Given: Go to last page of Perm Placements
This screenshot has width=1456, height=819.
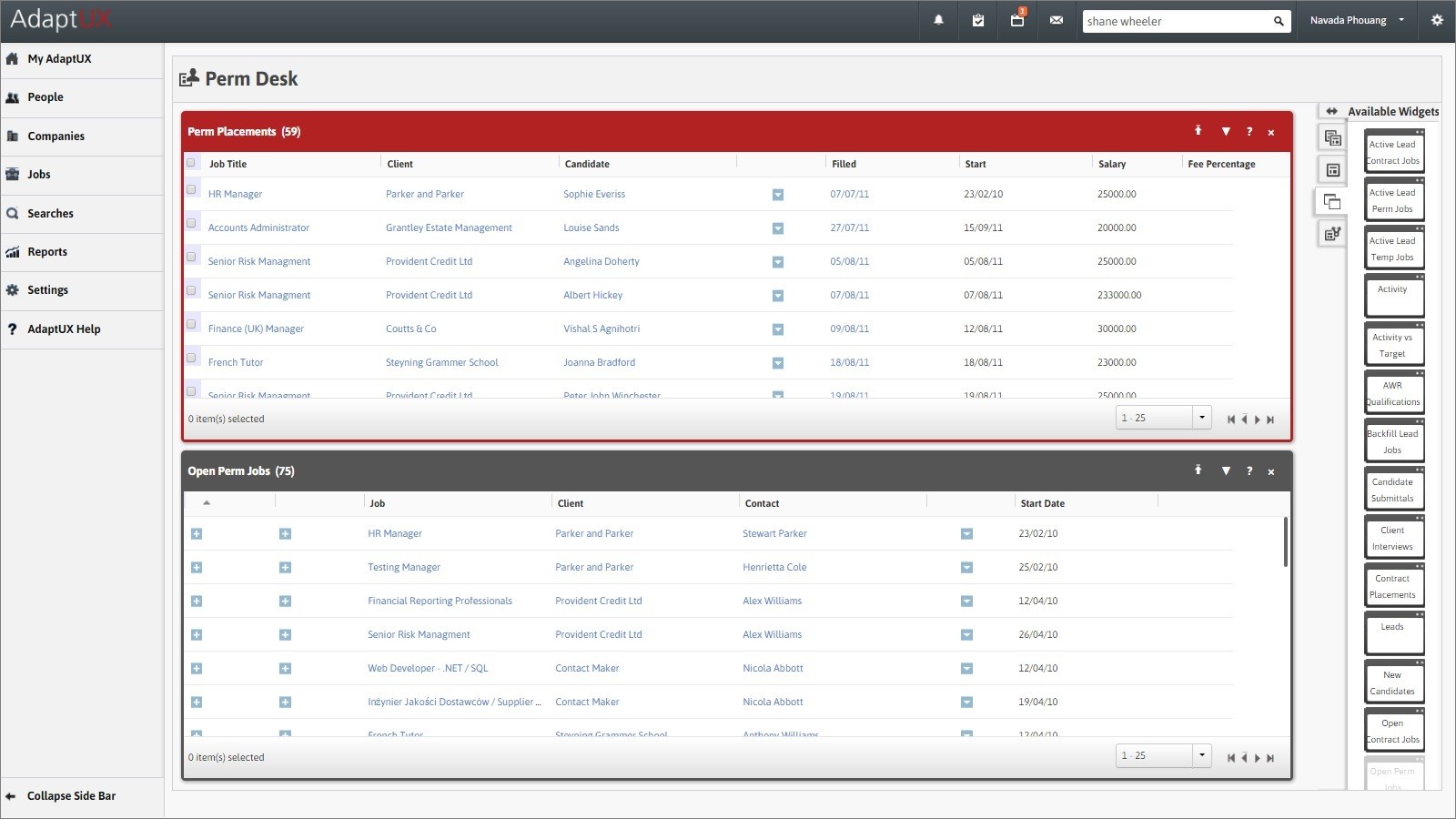Looking at the screenshot, I should click(x=1270, y=420).
